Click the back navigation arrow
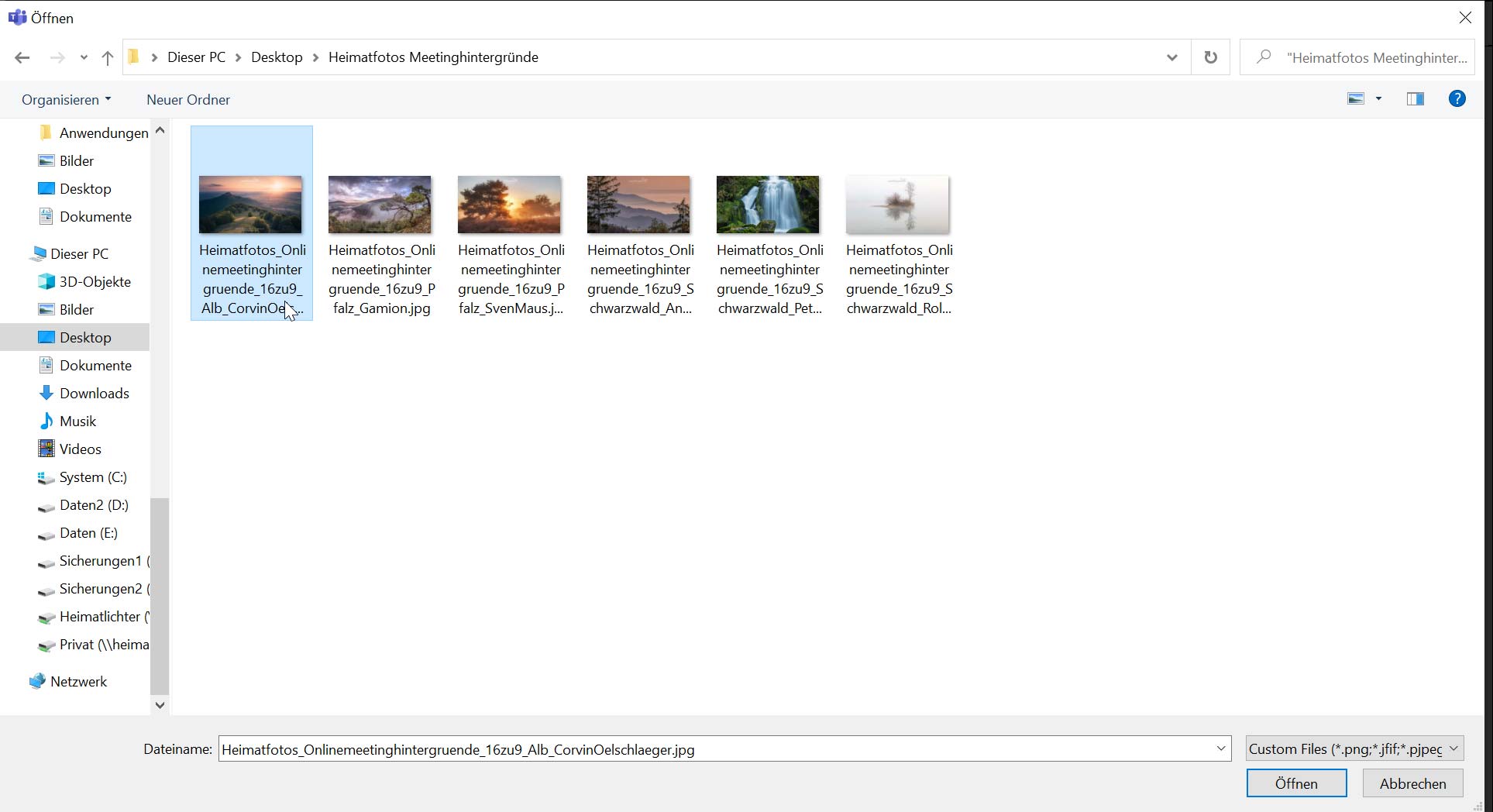This screenshot has width=1493, height=812. point(22,57)
